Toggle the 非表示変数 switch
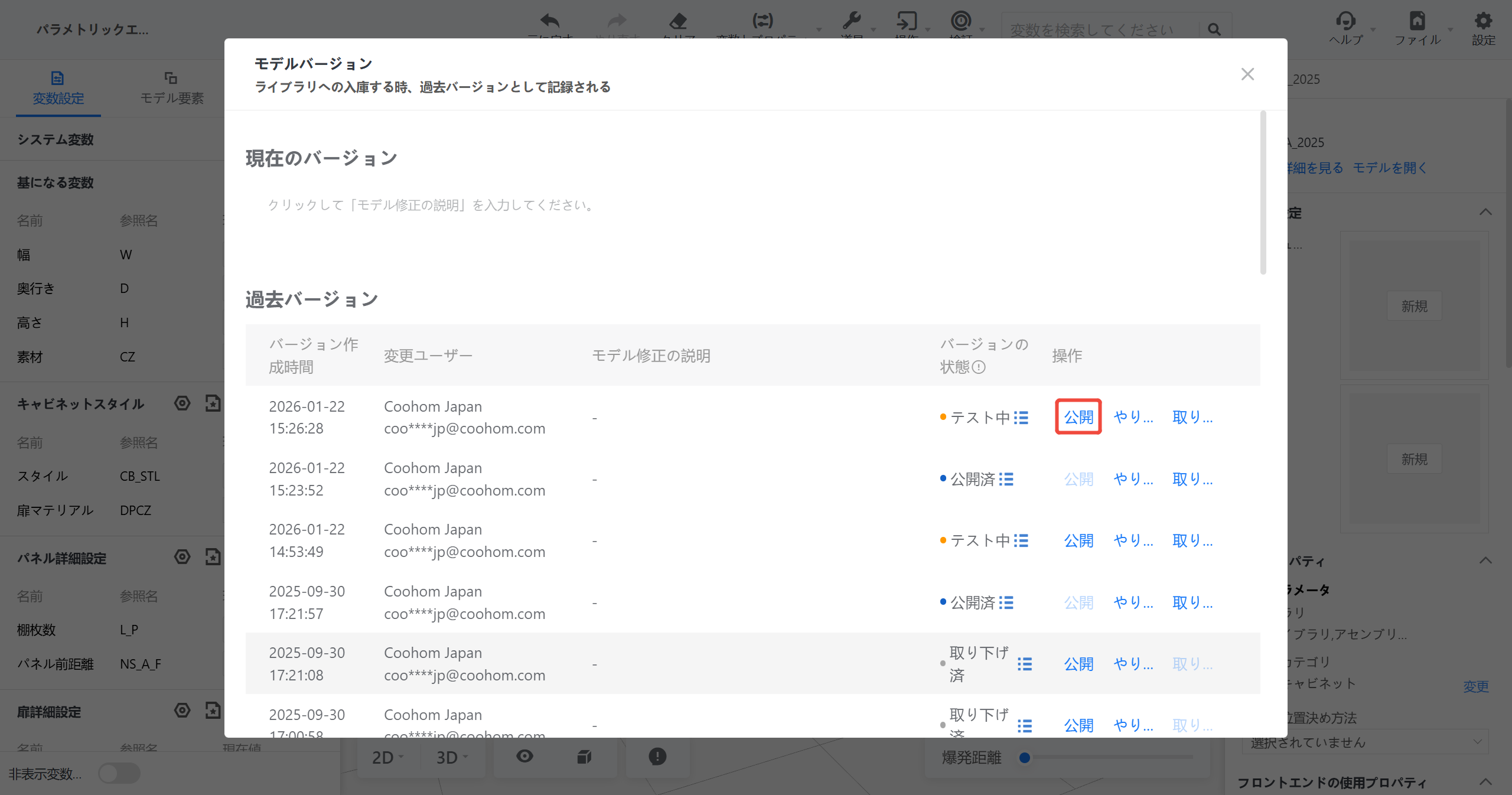1512x795 pixels. (119, 773)
